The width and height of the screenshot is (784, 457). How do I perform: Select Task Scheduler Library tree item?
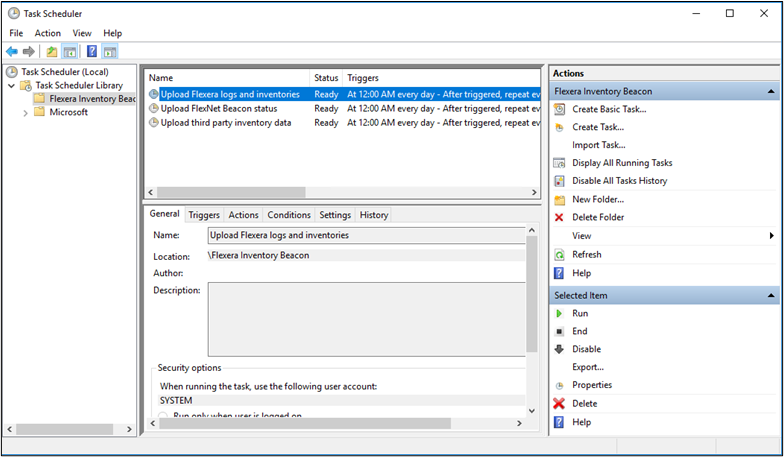(x=79, y=86)
